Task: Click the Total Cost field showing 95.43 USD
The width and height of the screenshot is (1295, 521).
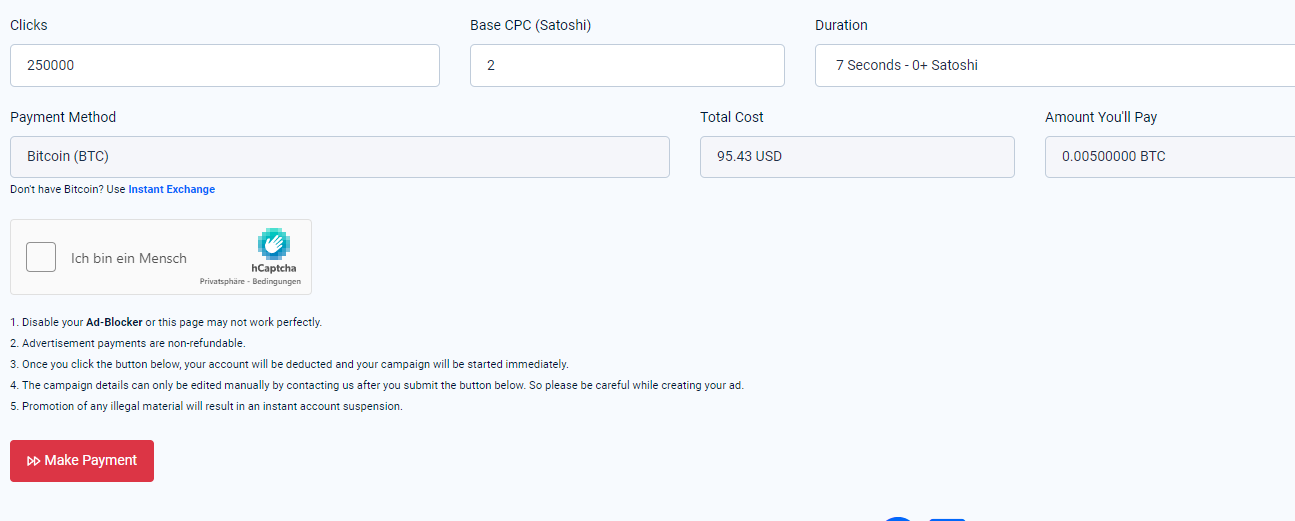Action: tap(856, 157)
